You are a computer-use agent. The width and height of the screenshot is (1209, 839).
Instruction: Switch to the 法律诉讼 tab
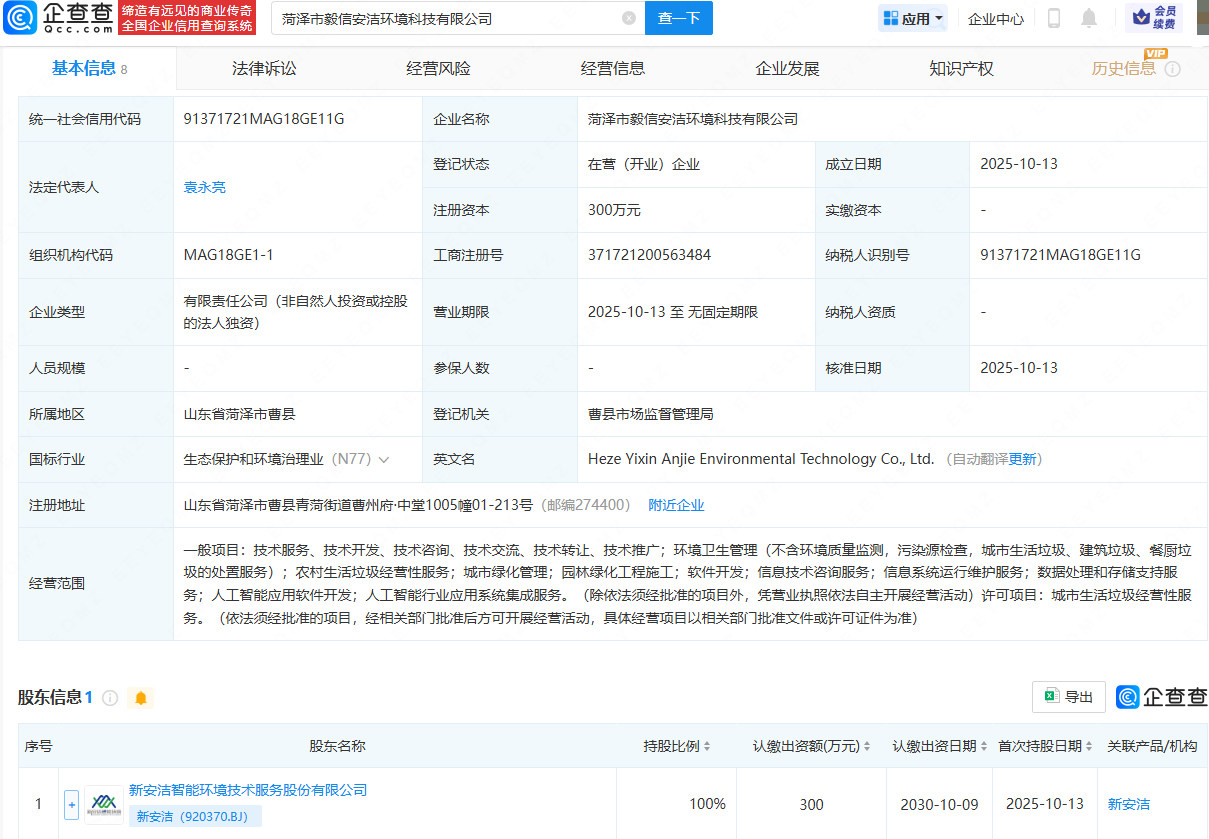(264, 69)
